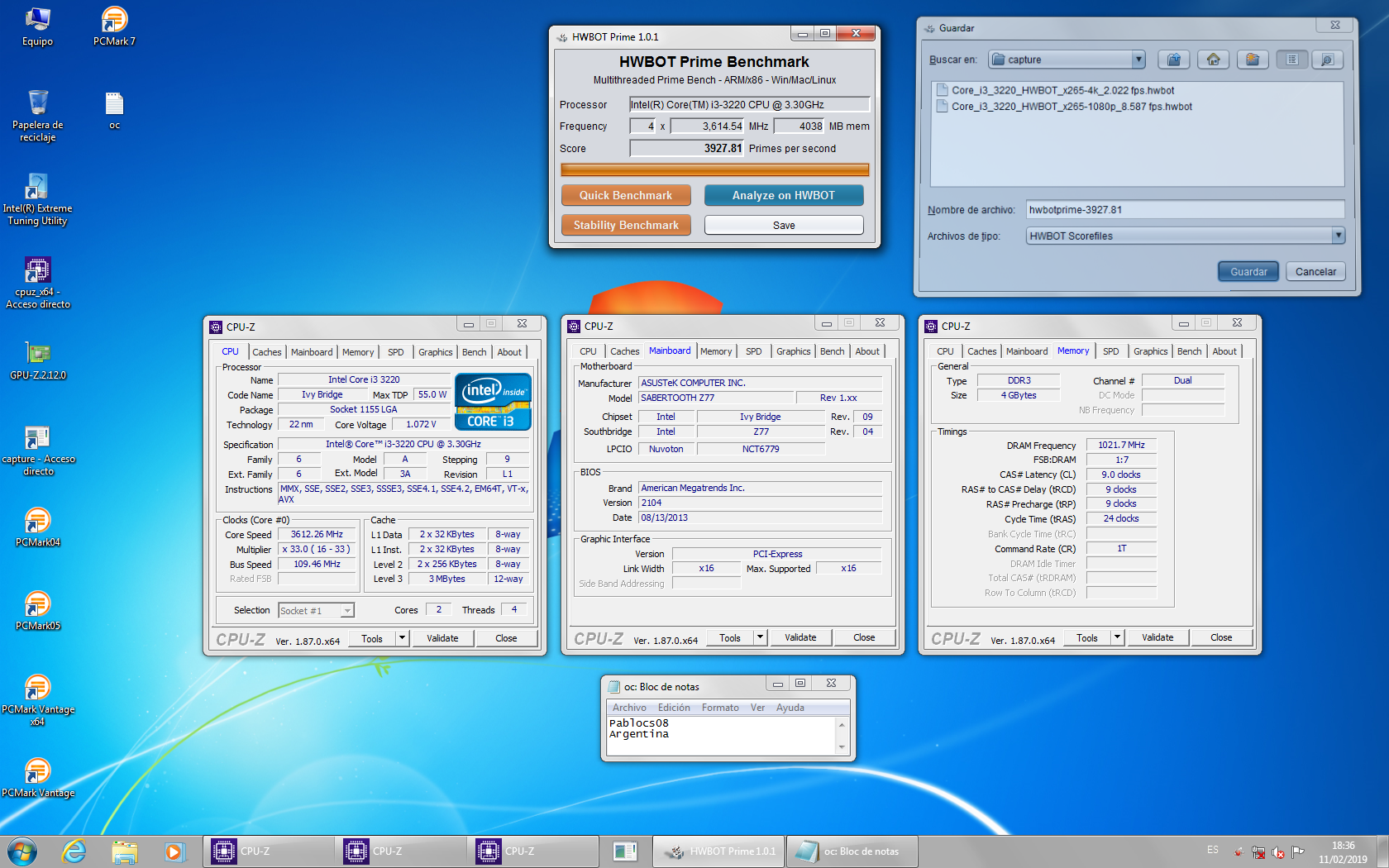The height and width of the screenshot is (868, 1389).
Task: Click Close in the left CPU-Z window
Action: pos(506,638)
